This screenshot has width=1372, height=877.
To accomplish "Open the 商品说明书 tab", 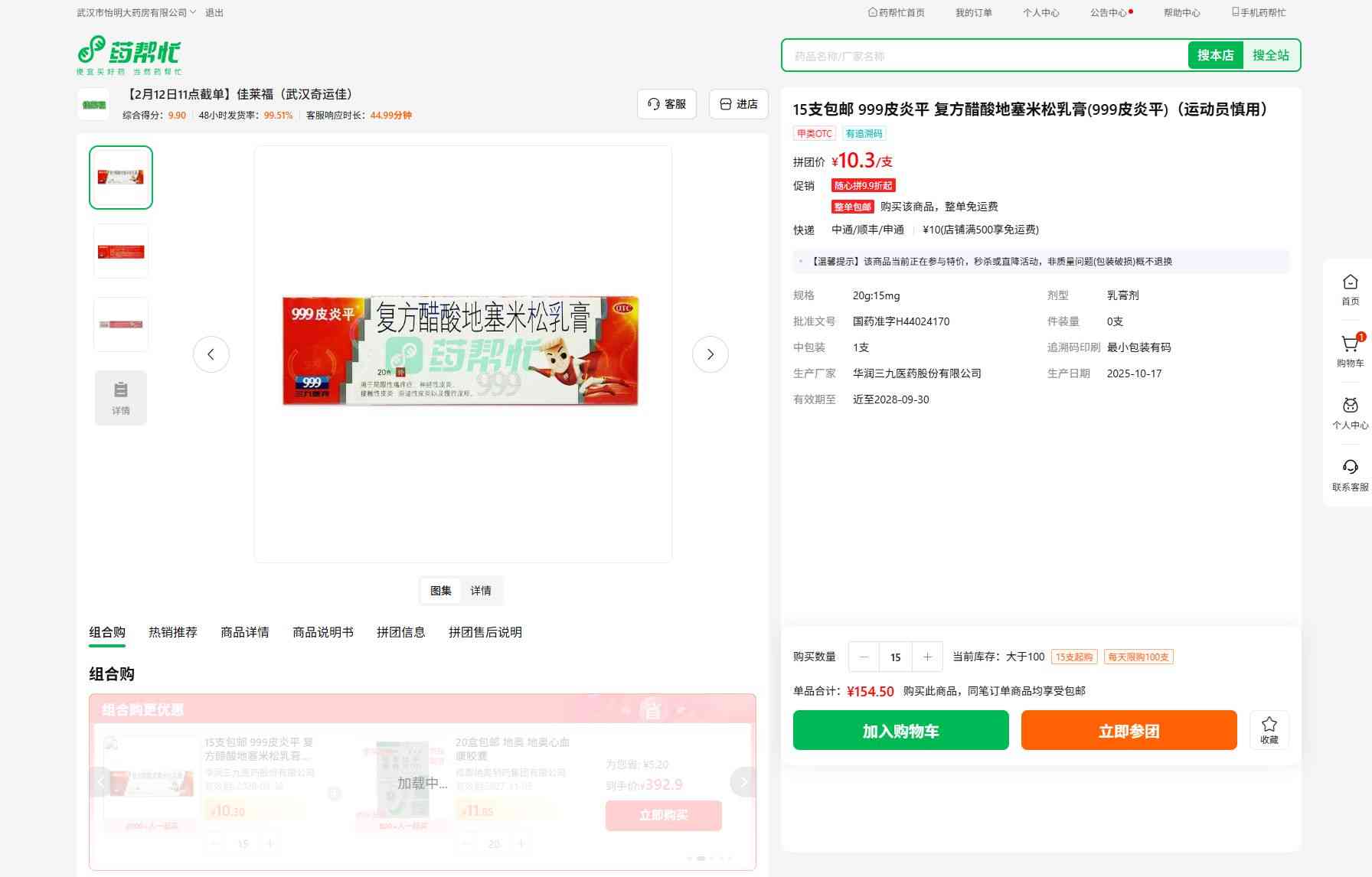I will (322, 632).
